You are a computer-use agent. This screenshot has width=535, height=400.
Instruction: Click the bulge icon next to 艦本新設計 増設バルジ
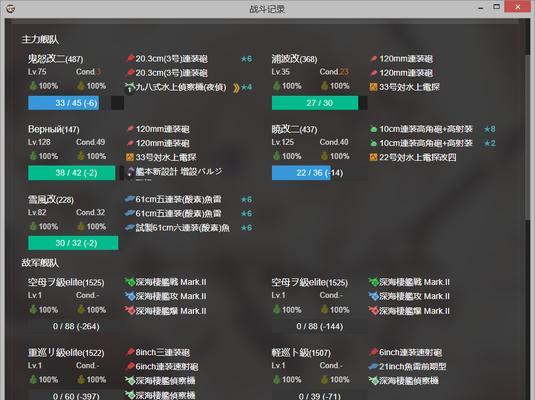[x=130, y=171]
